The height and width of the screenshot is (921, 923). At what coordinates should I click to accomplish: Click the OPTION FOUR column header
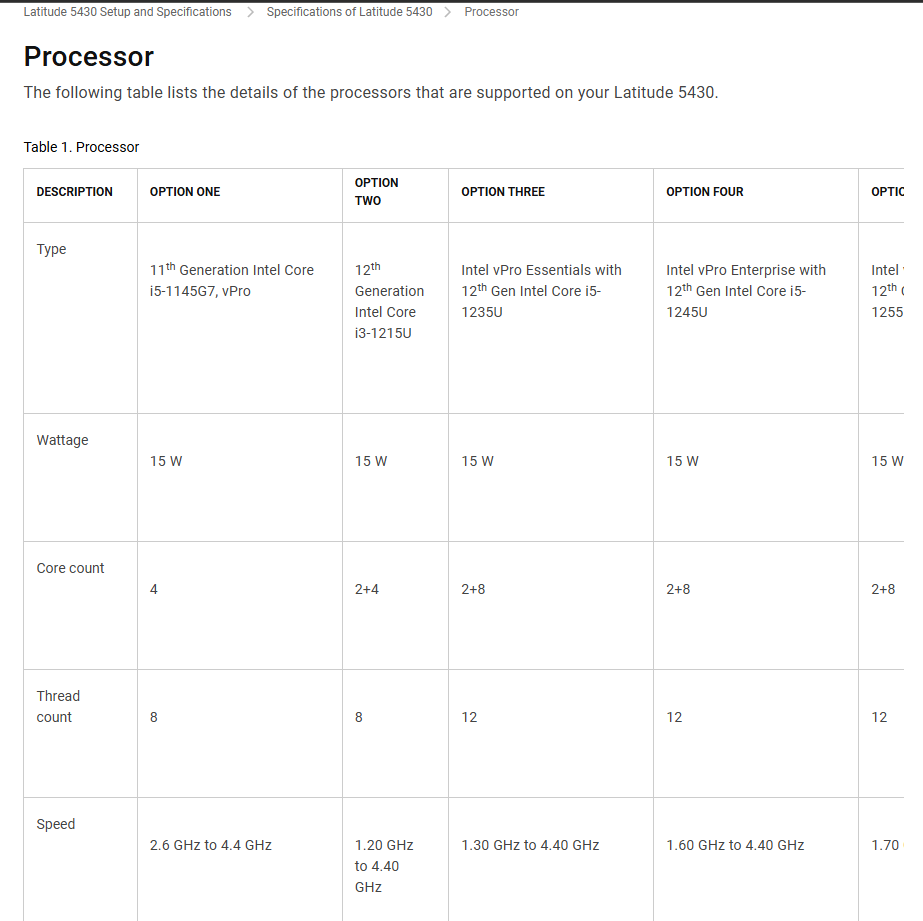[x=705, y=192]
